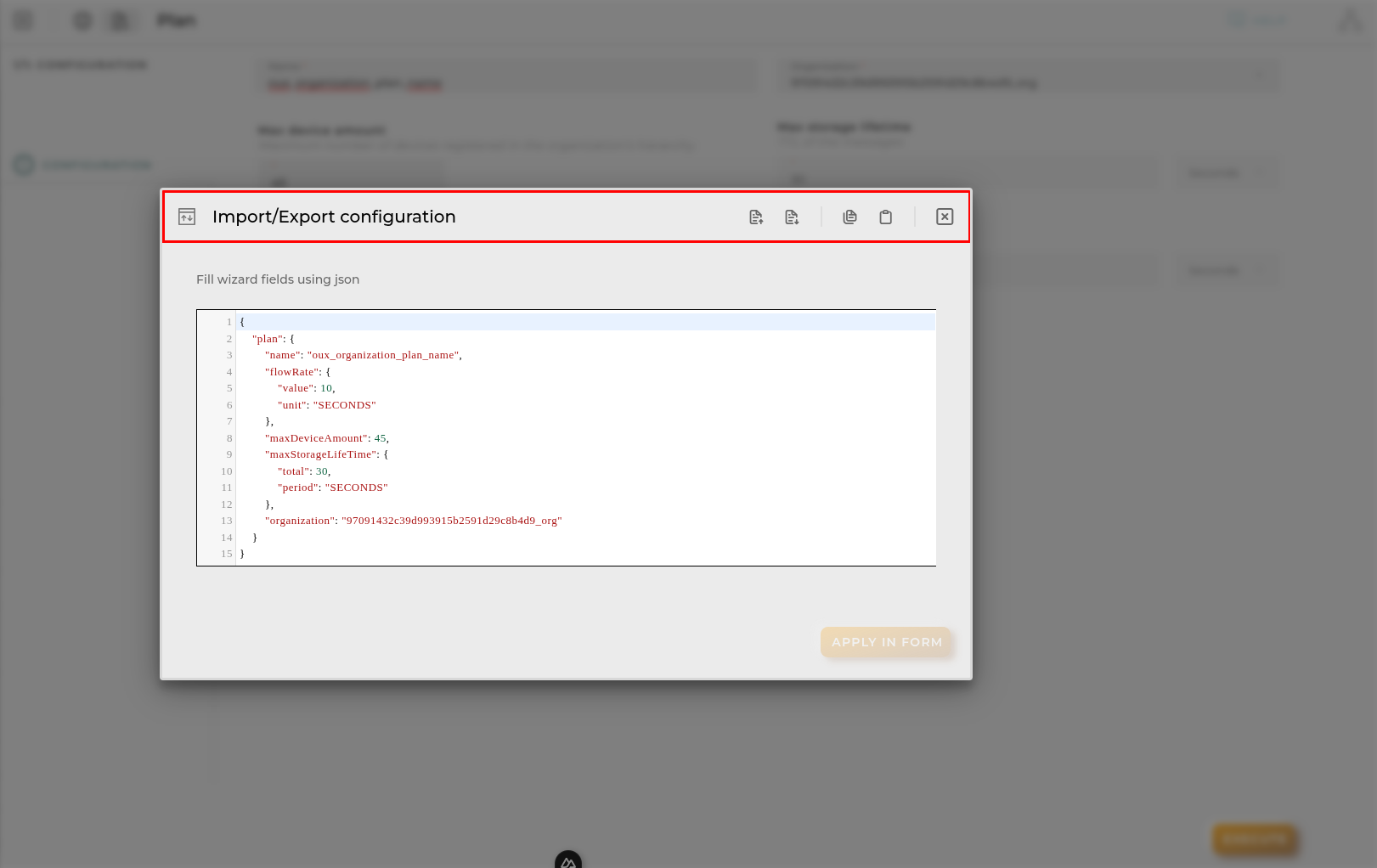This screenshot has height=868, width=1377.
Task: Click the blurred hamburger menu icon top left
Action: 24,20
